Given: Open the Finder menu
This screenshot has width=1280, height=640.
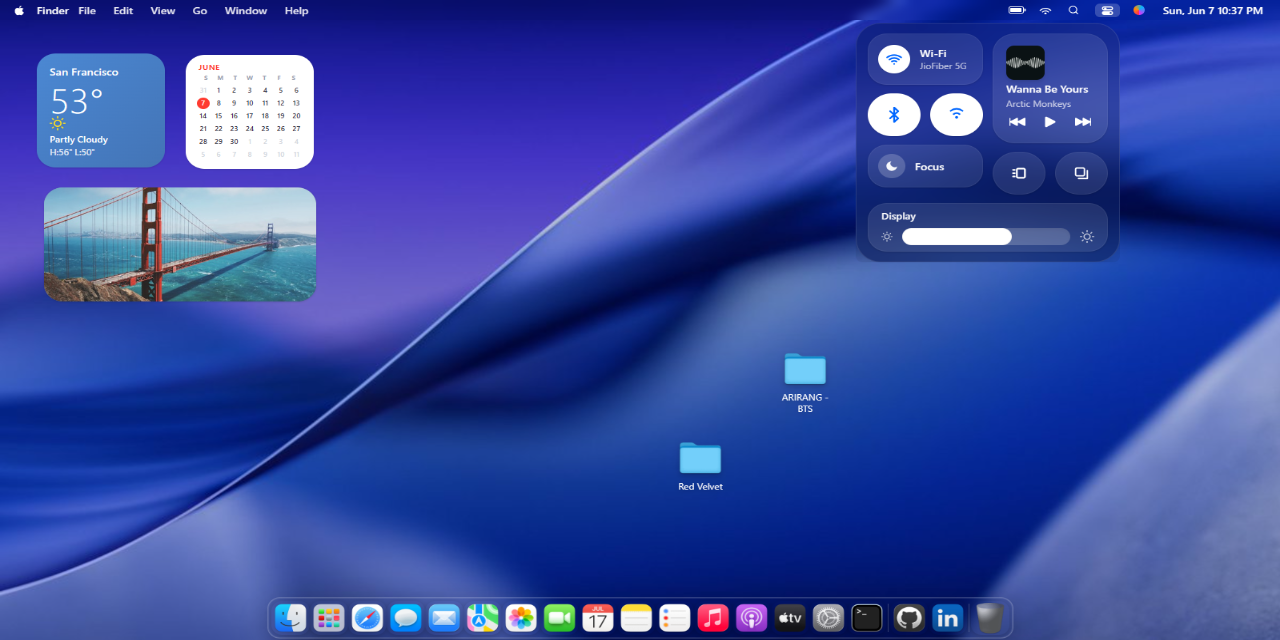Looking at the screenshot, I should (x=53, y=11).
